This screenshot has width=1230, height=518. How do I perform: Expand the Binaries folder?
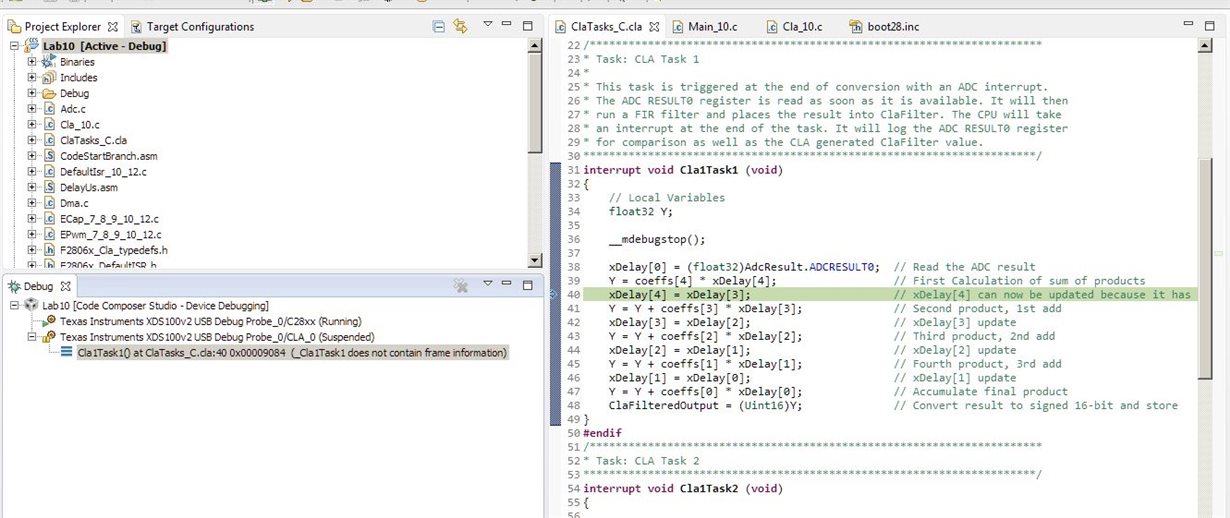pyautogui.click(x=32, y=62)
